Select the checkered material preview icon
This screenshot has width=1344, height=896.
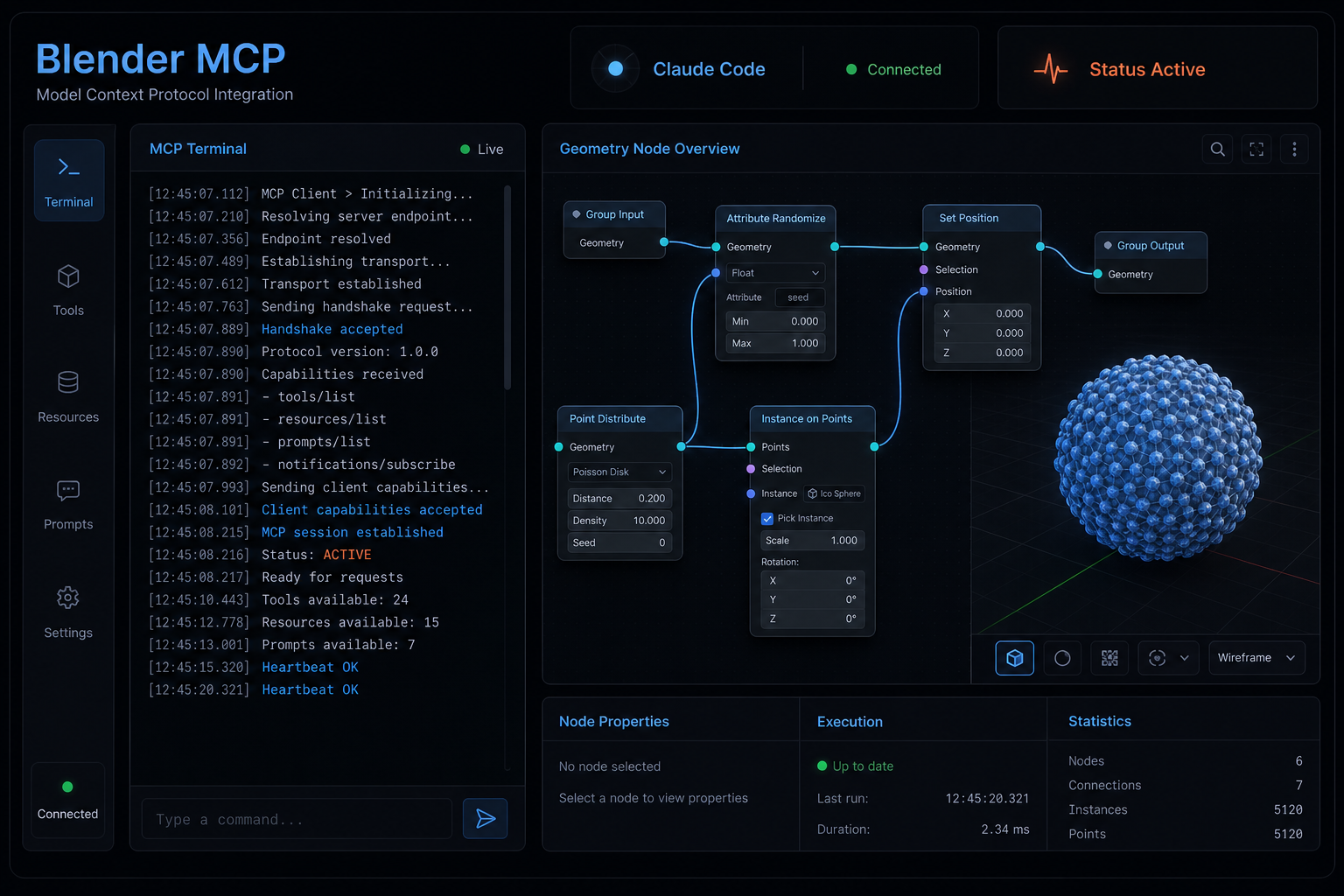tap(1109, 658)
